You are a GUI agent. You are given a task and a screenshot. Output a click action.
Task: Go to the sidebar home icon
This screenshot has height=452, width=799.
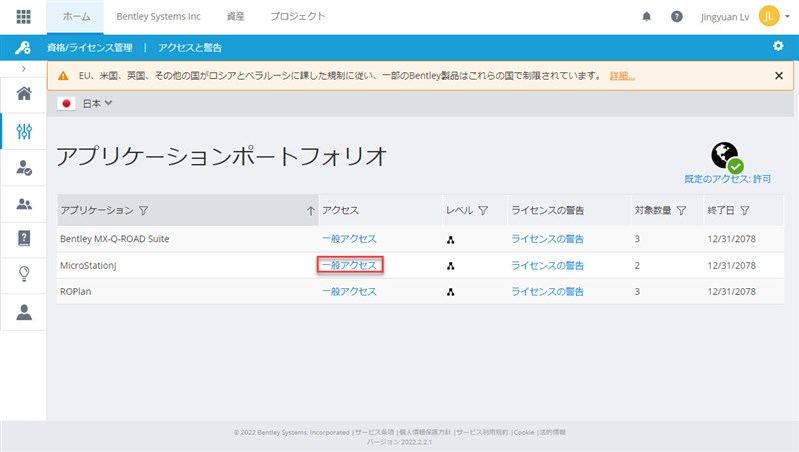click(x=24, y=93)
